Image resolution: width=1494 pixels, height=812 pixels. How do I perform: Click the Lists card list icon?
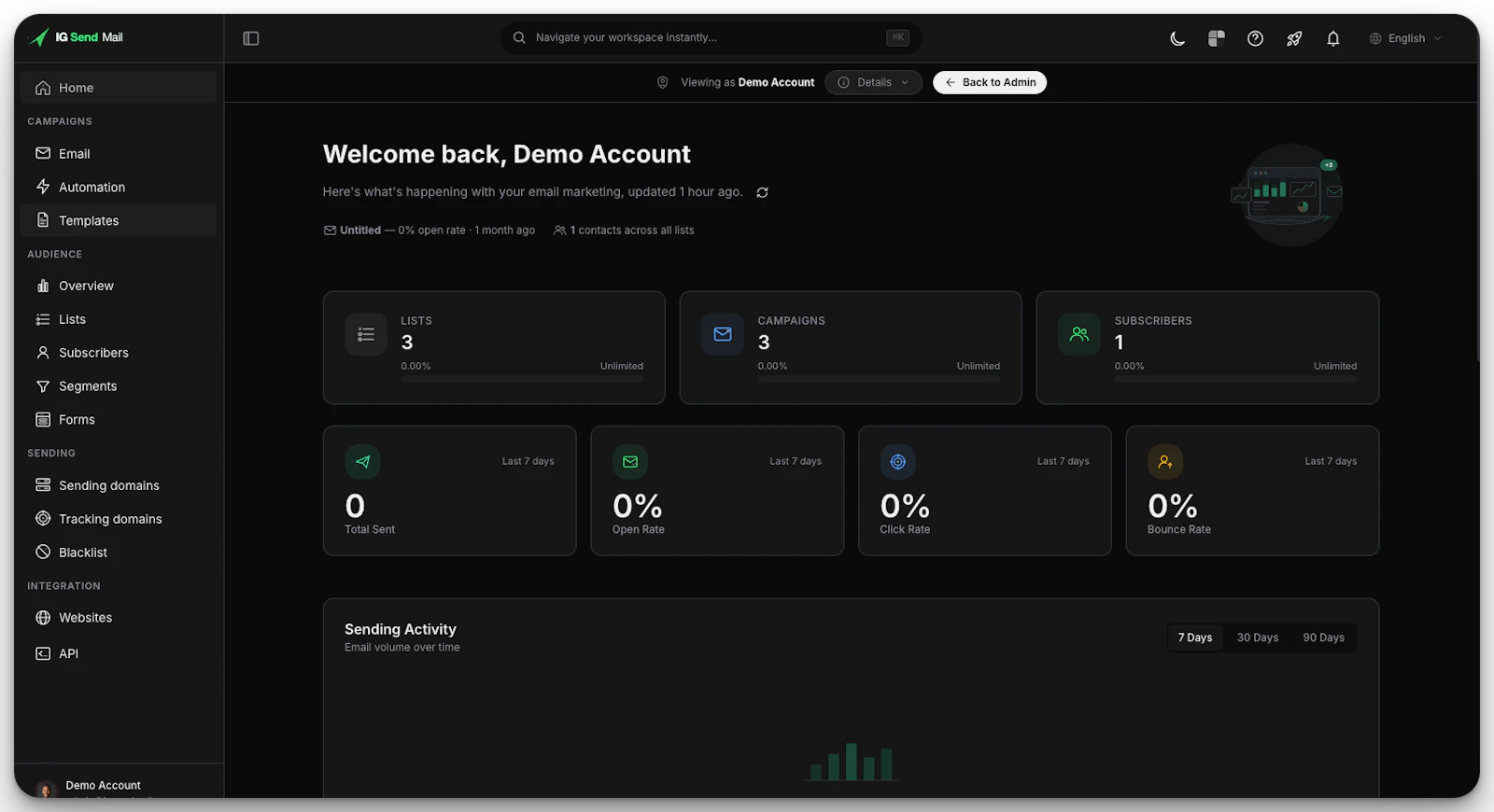pyautogui.click(x=366, y=334)
